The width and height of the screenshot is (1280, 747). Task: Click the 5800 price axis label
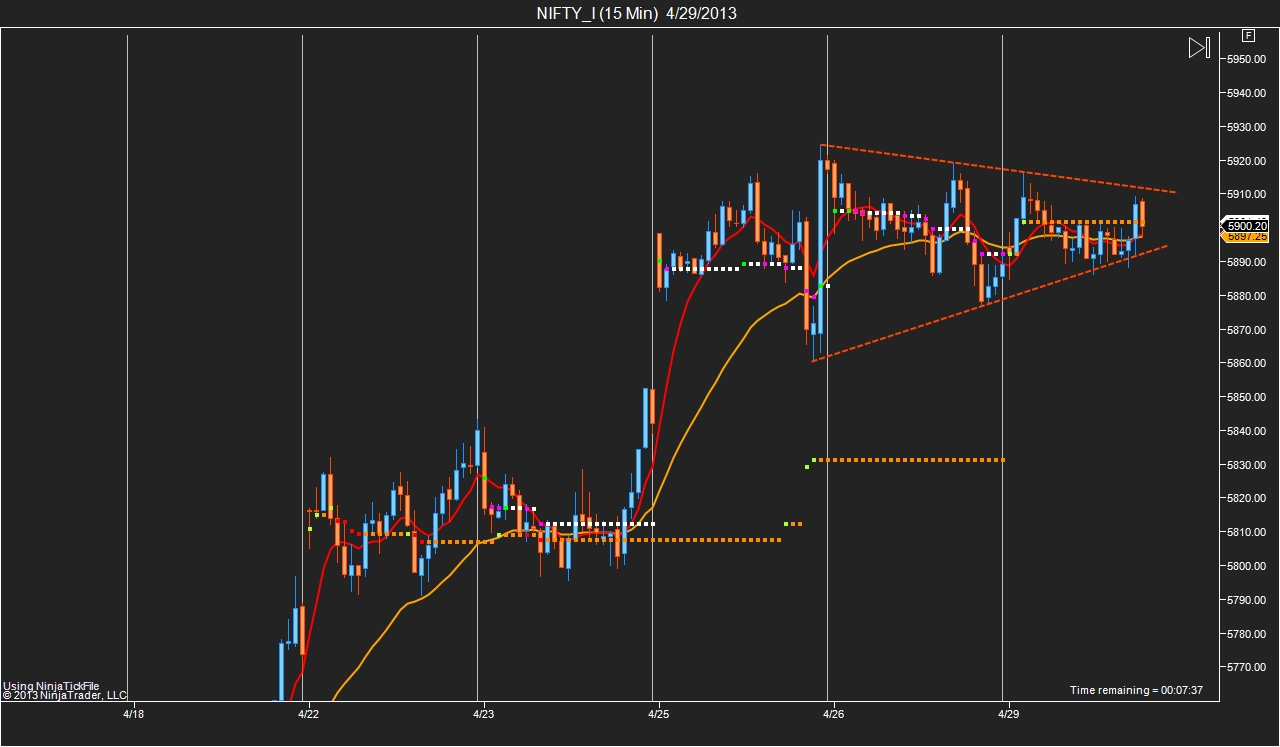pyautogui.click(x=1248, y=567)
